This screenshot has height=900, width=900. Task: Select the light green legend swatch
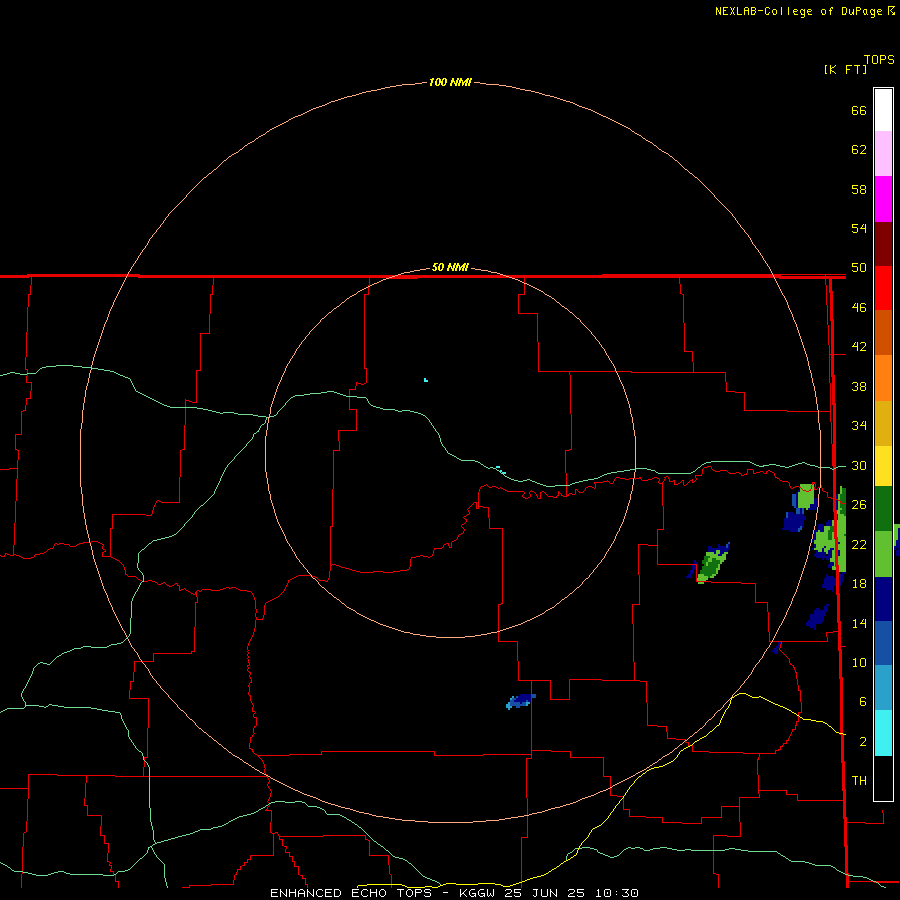tap(883, 554)
